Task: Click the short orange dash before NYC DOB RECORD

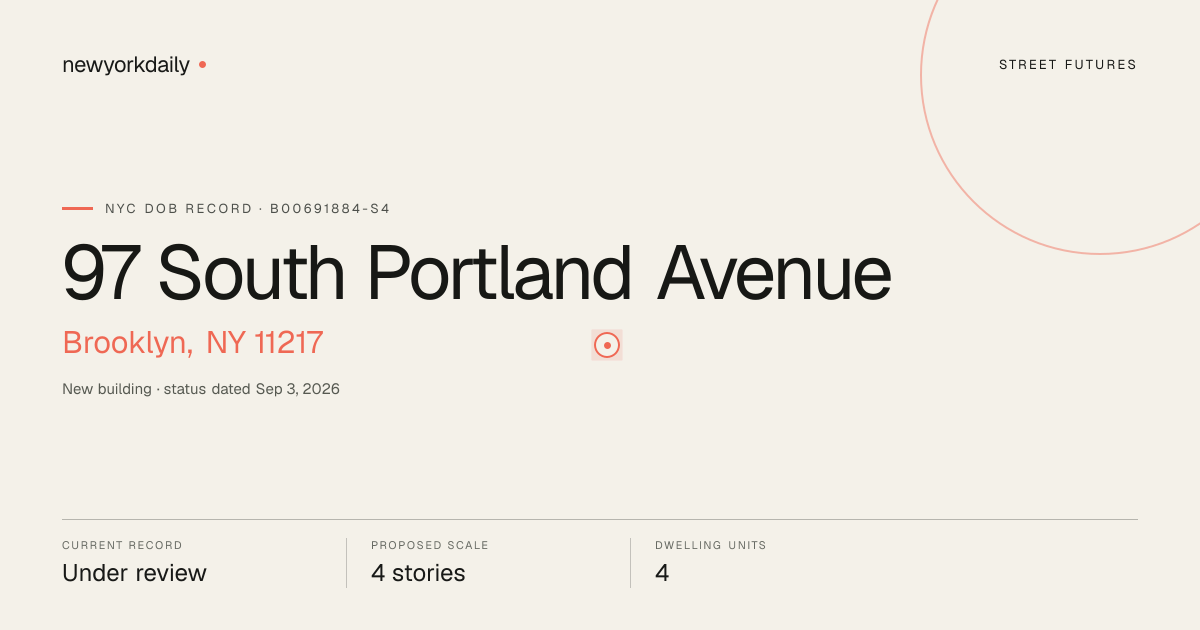Action: pyautogui.click(x=77, y=209)
